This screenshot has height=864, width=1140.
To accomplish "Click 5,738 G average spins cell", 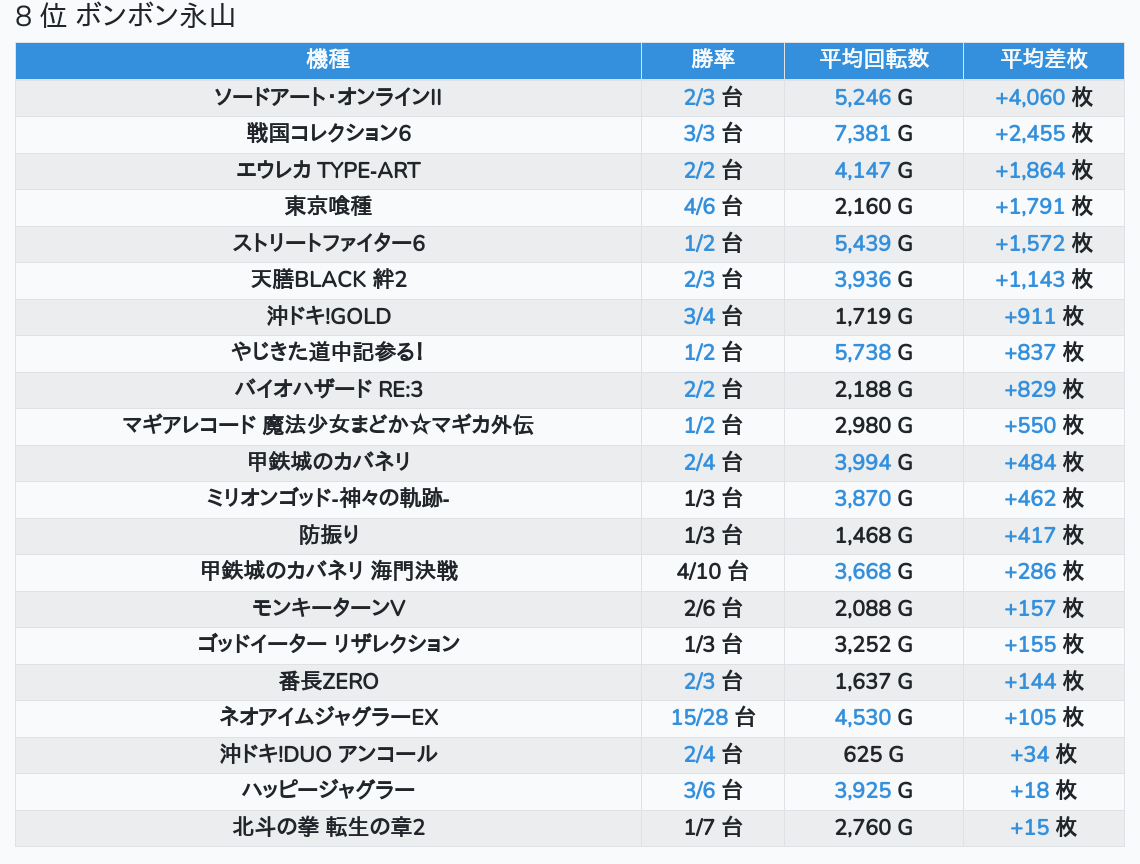I will (873, 353).
